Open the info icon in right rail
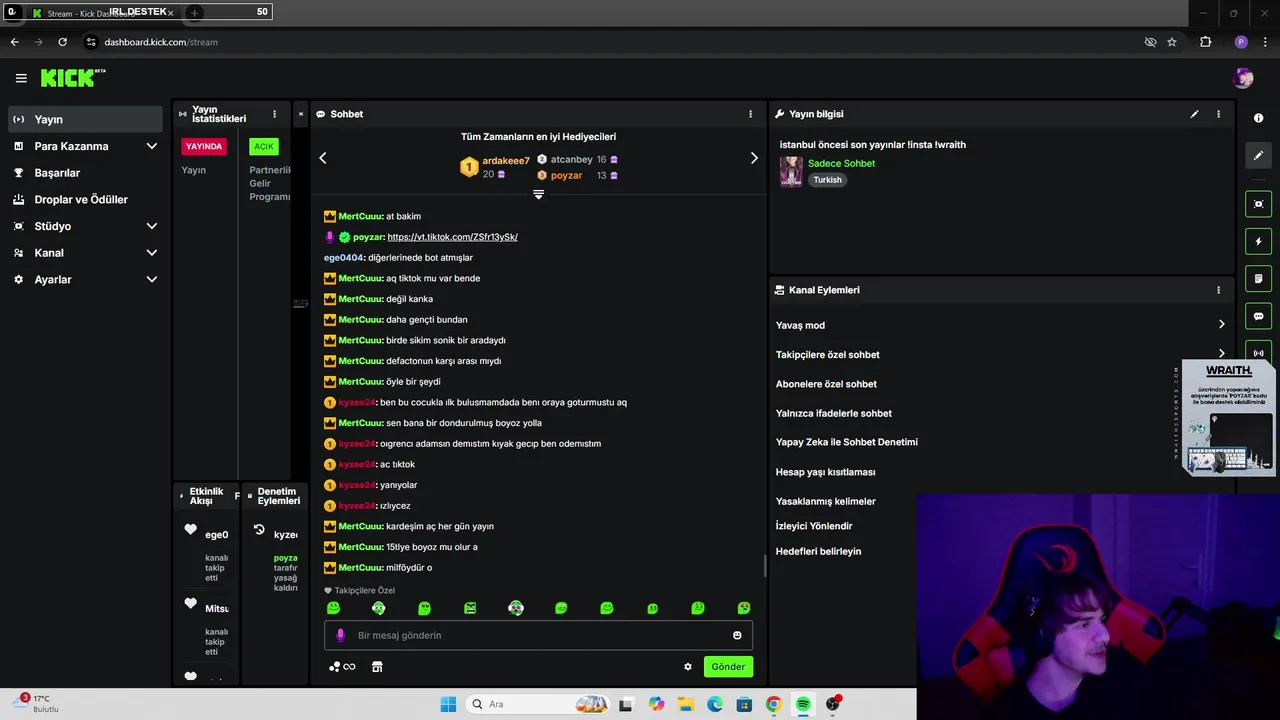The height and width of the screenshot is (720, 1280). [x=1258, y=118]
